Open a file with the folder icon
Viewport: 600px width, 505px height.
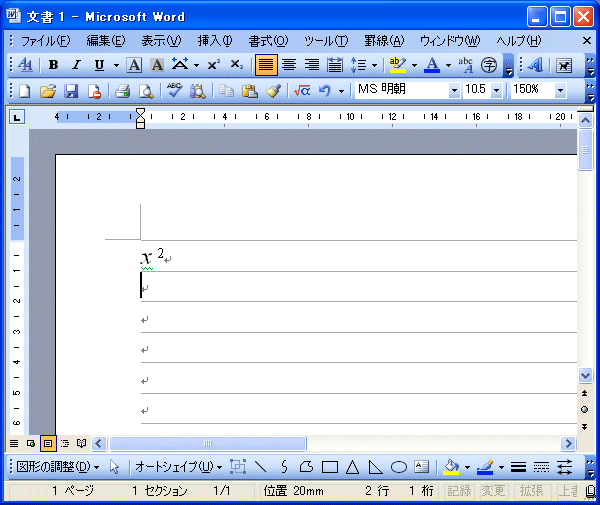point(47,91)
